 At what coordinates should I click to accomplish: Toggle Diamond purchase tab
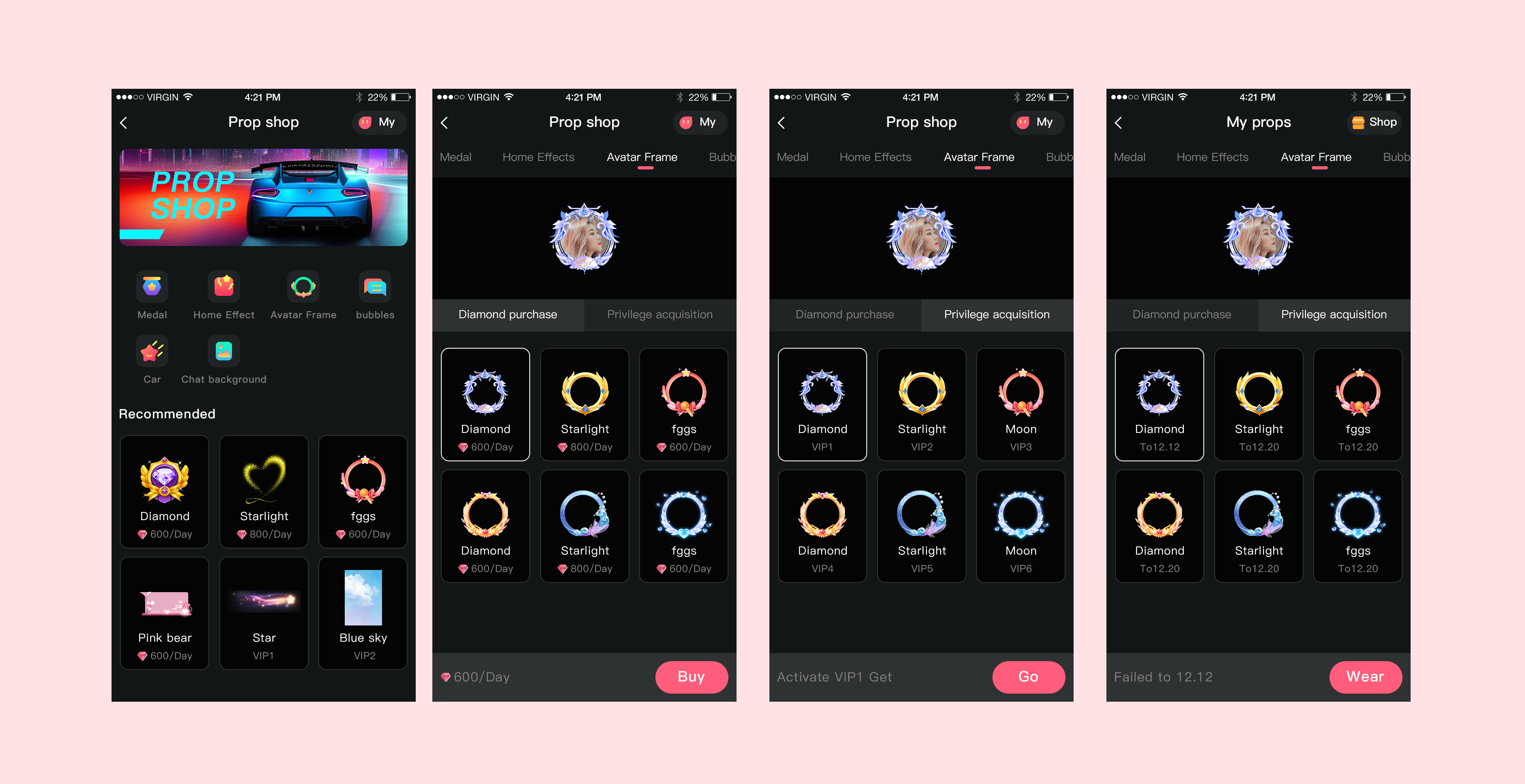point(507,313)
